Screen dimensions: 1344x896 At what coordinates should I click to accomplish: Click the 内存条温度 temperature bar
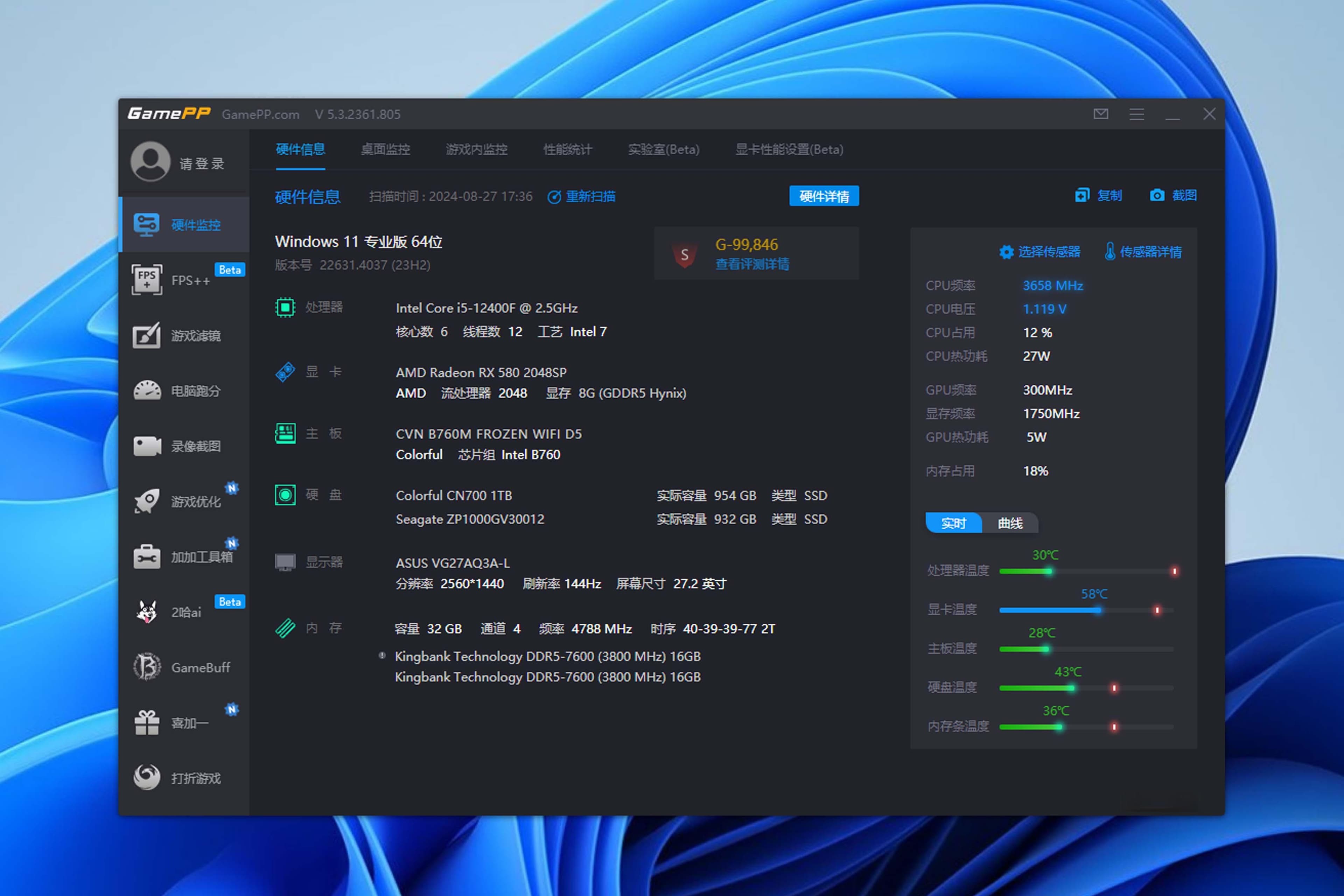pyautogui.click(x=1086, y=727)
